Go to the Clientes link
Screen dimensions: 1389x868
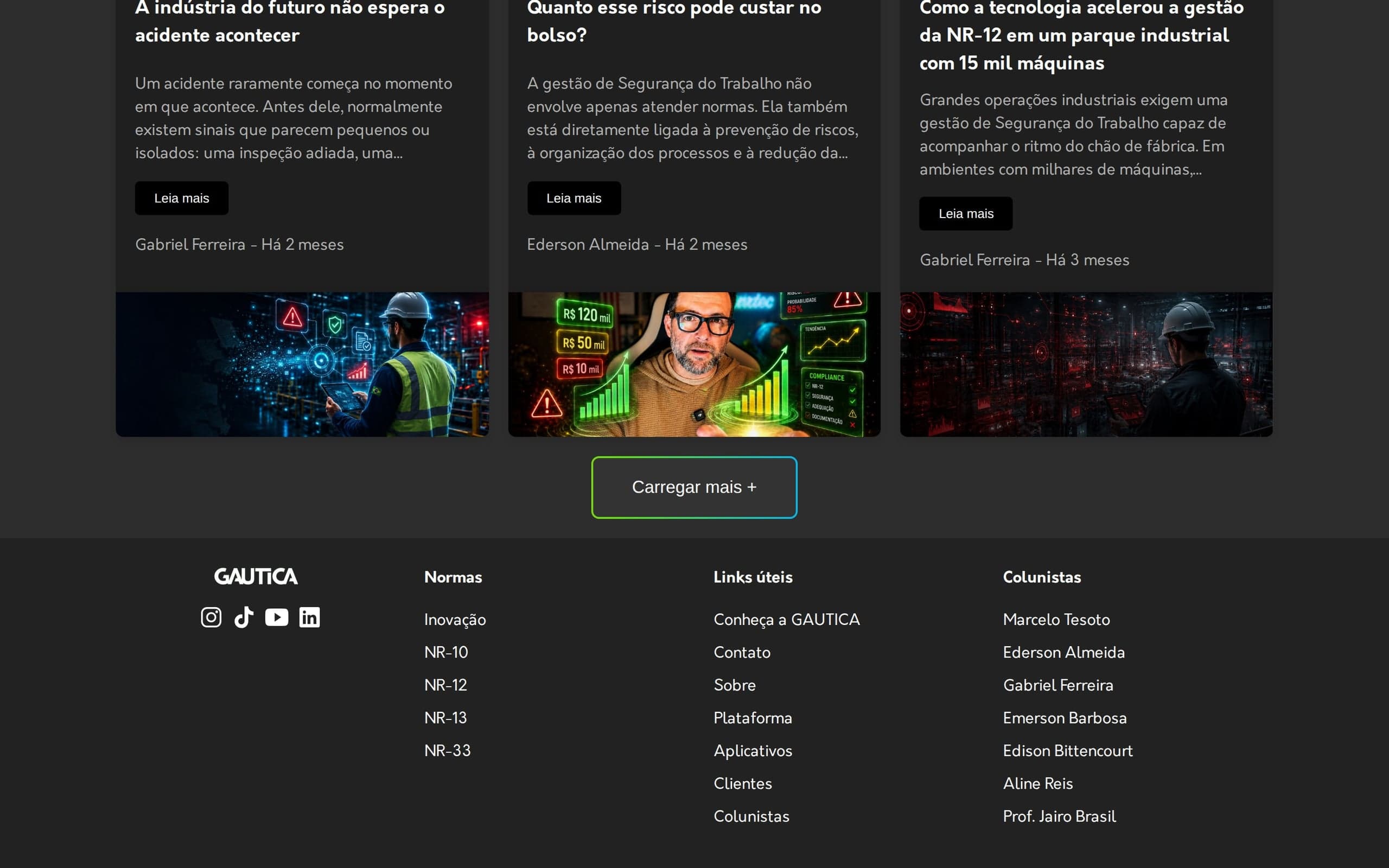click(x=743, y=783)
